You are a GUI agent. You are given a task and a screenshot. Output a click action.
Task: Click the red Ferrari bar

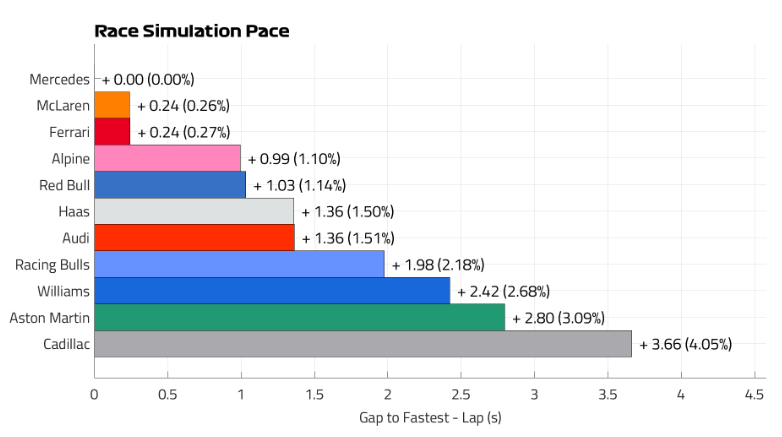[x=112, y=131]
